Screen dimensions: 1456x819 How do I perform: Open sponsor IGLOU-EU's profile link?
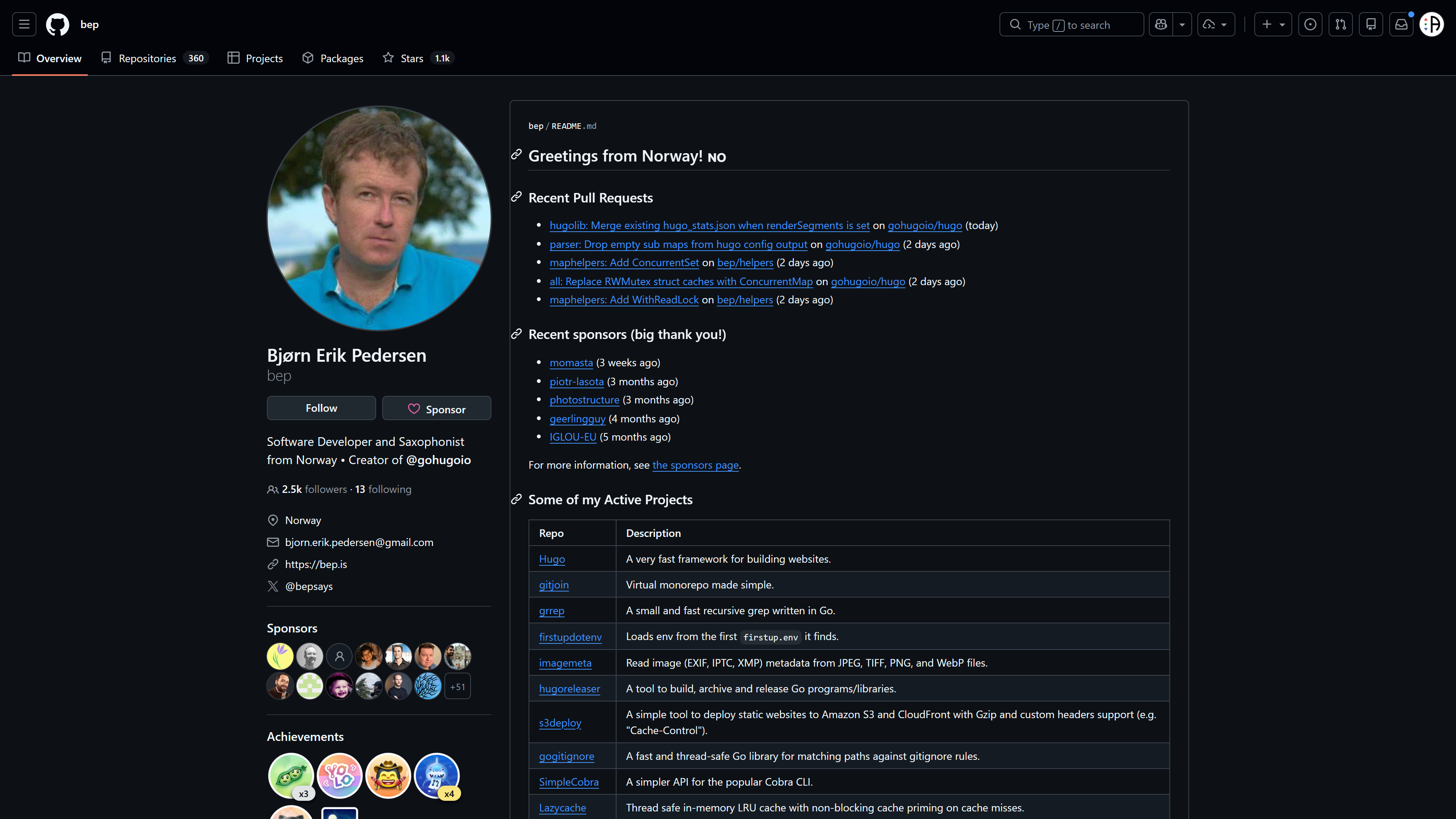coord(573,437)
